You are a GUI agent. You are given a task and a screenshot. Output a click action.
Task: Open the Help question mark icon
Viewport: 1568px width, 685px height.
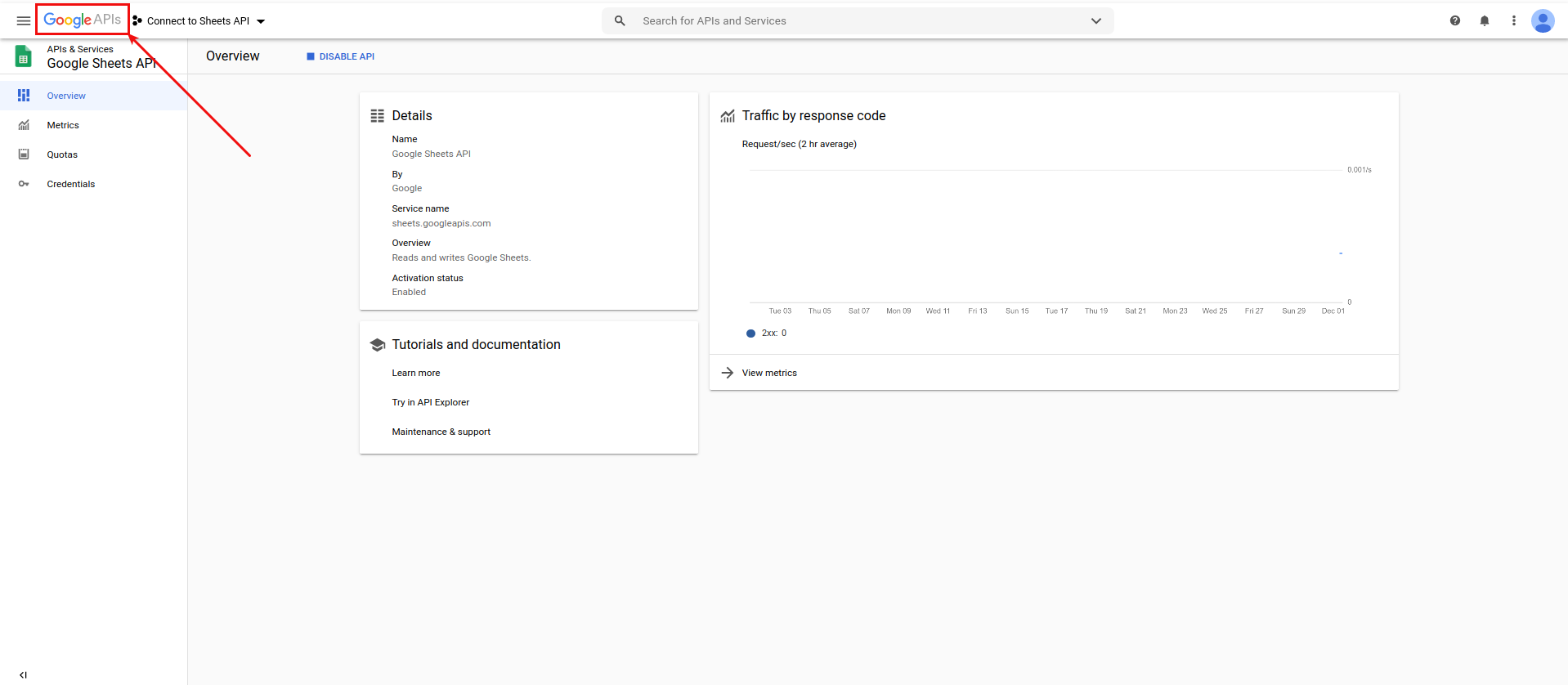[1455, 20]
